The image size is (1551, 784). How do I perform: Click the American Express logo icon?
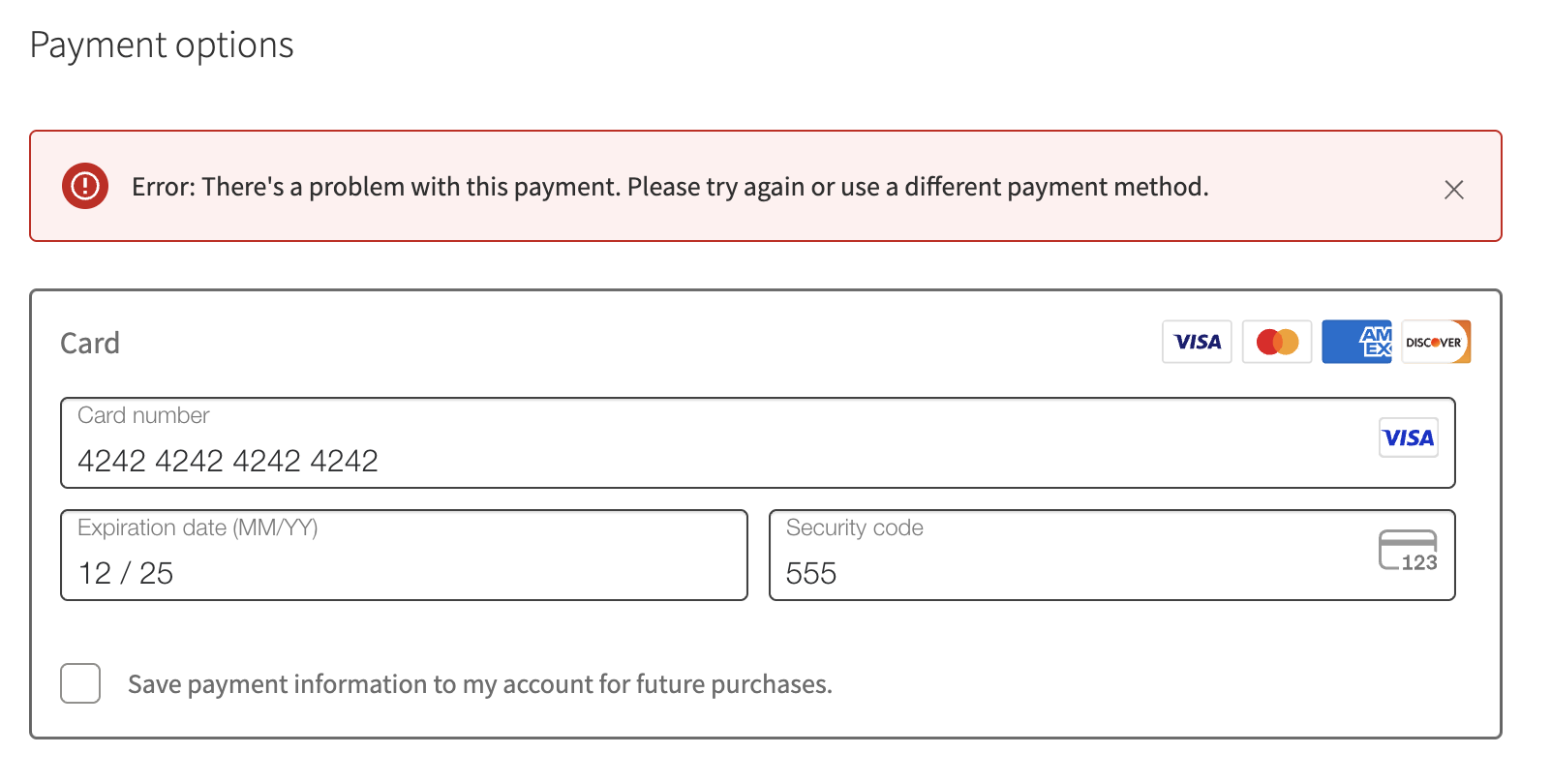tap(1356, 342)
